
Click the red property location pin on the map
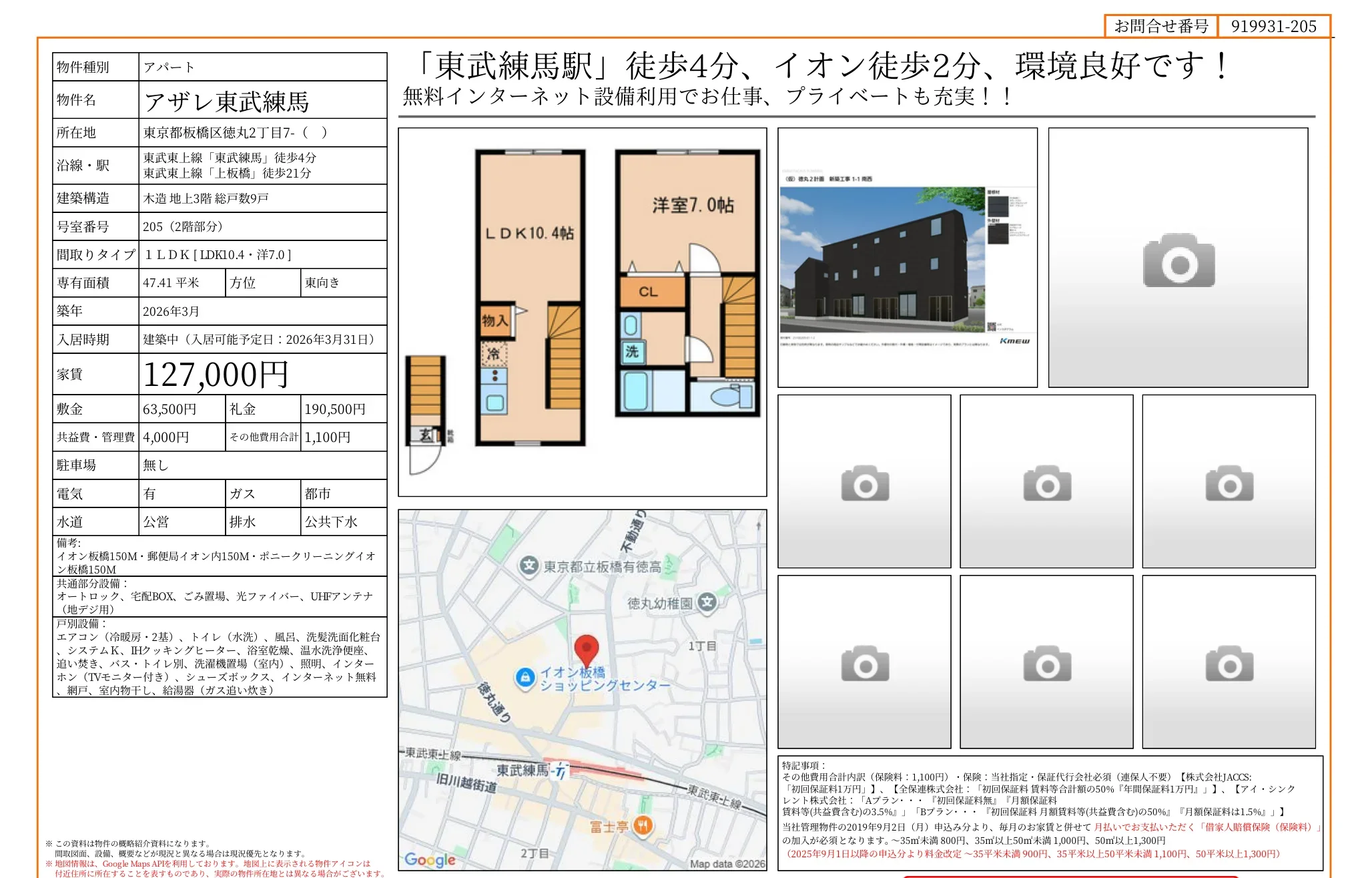[587, 646]
